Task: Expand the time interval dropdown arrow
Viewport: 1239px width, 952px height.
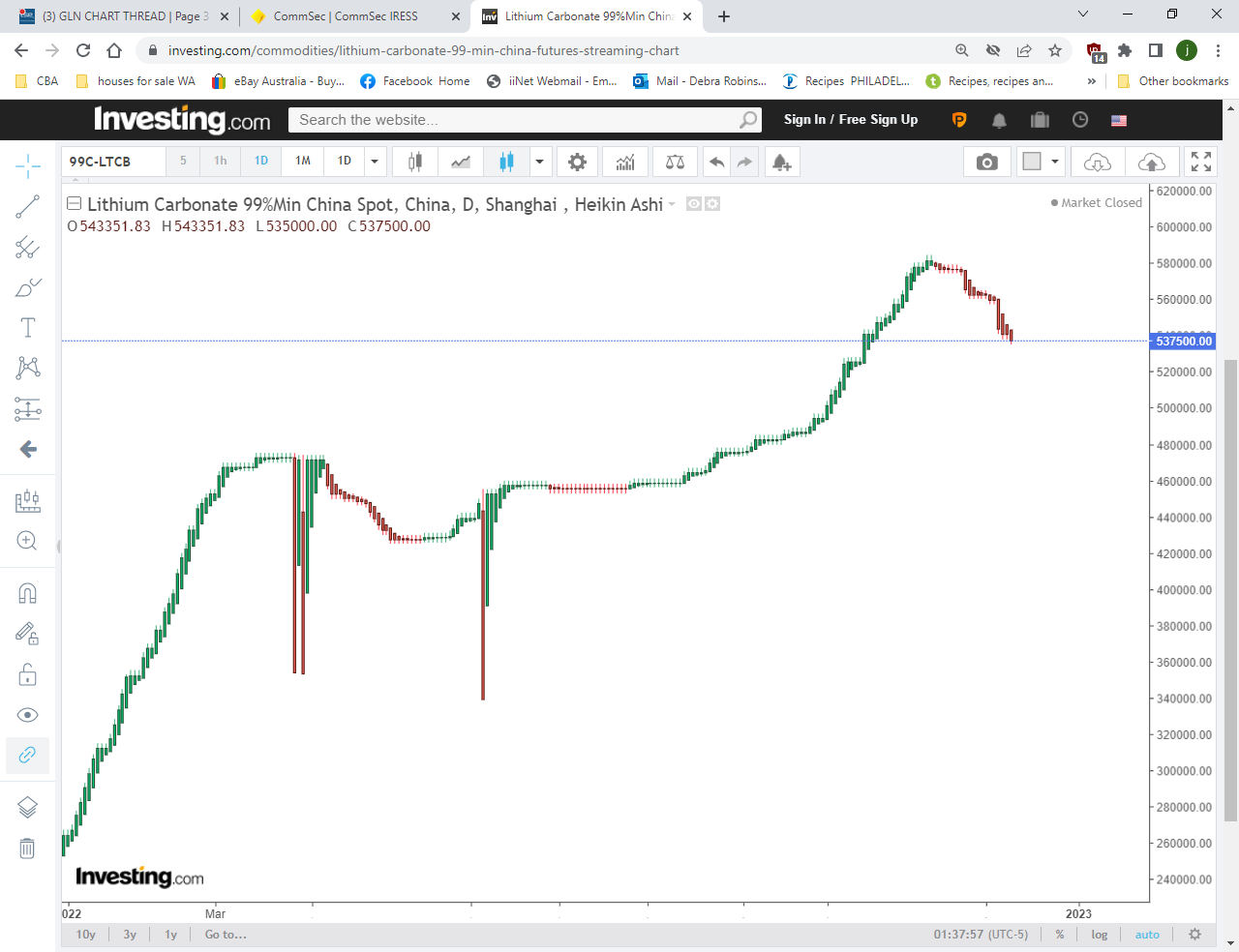Action: click(375, 162)
